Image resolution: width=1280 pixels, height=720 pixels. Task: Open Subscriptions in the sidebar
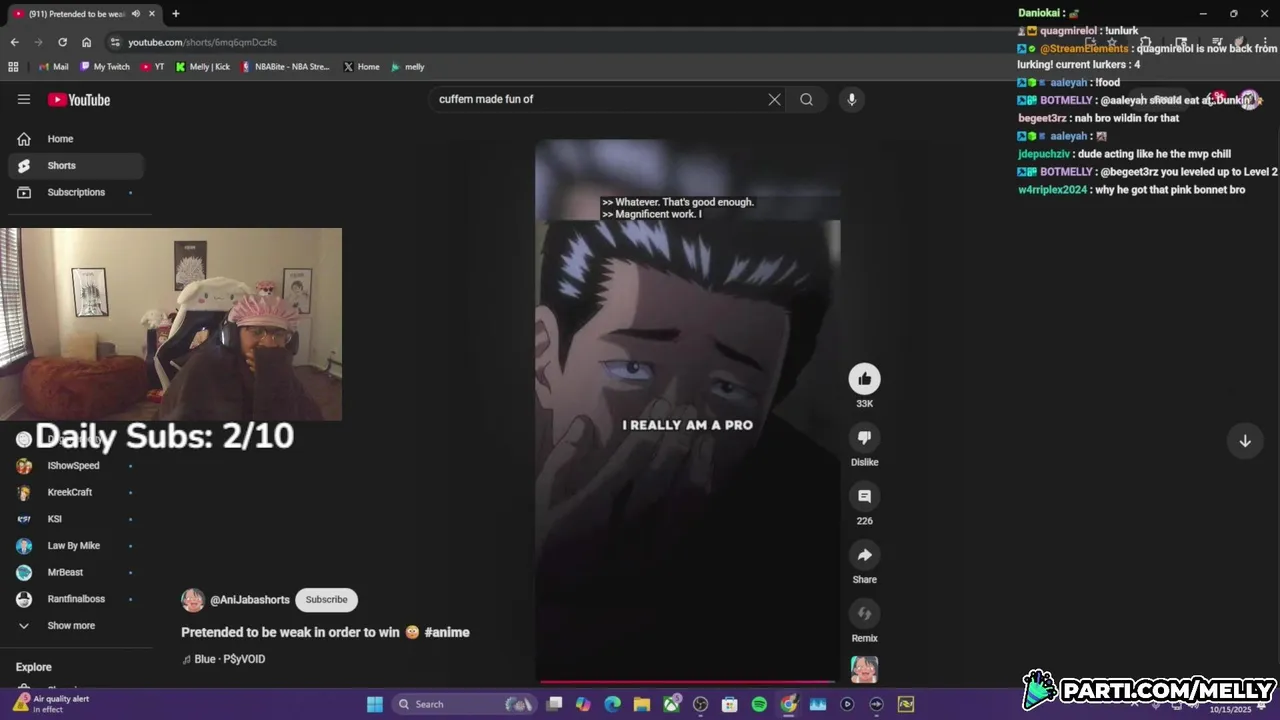click(76, 192)
